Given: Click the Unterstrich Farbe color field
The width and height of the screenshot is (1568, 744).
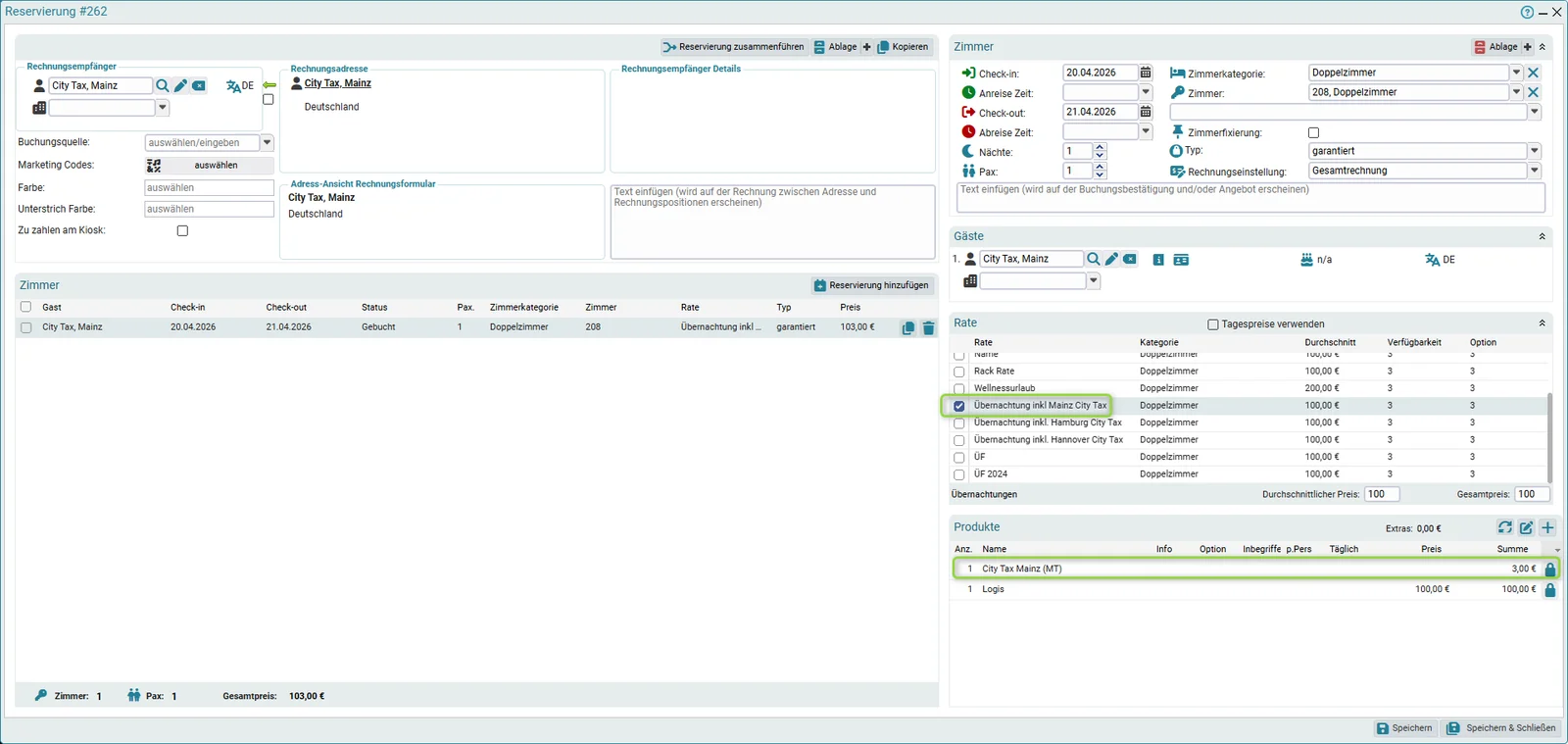Looking at the screenshot, I should [x=210, y=210].
